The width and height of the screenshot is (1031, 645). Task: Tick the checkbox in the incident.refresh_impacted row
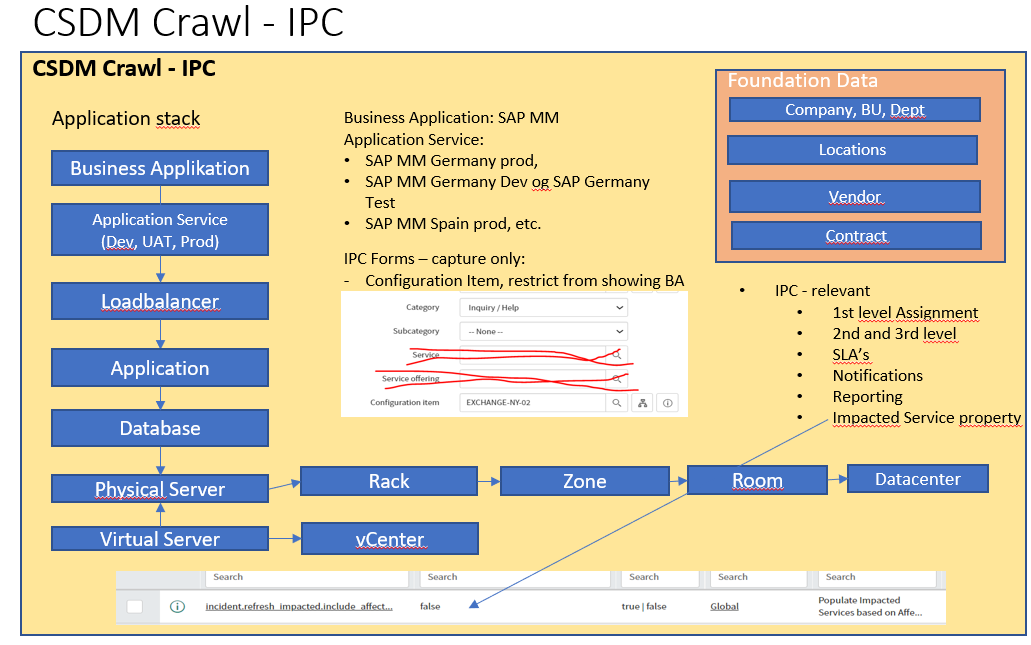[135, 606]
